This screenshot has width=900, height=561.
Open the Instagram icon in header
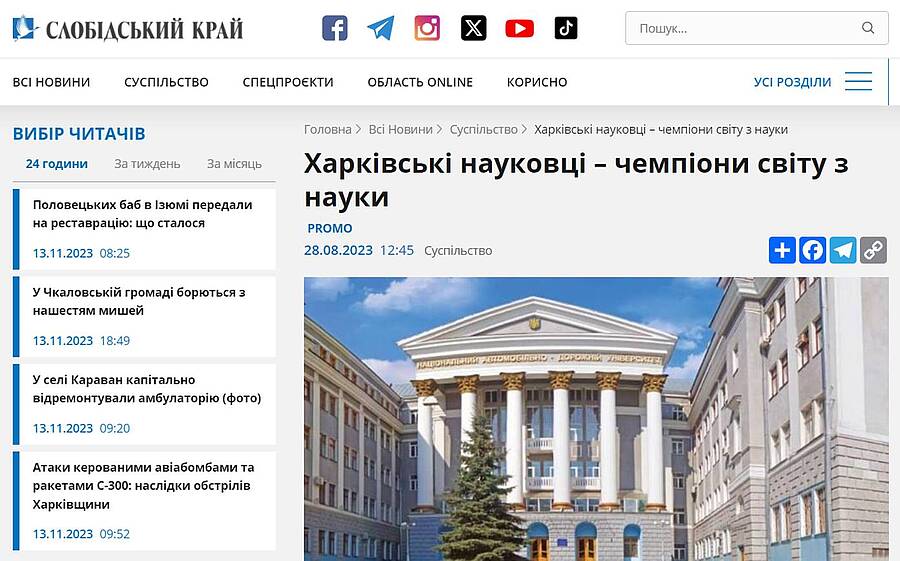click(x=427, y=28)
